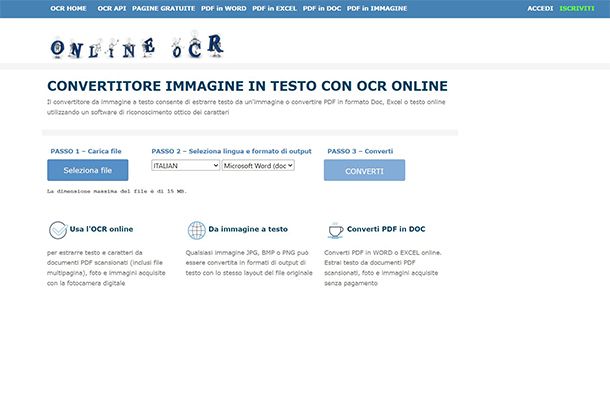Click the PASSO 1 – Carica file label

[86, 151]
